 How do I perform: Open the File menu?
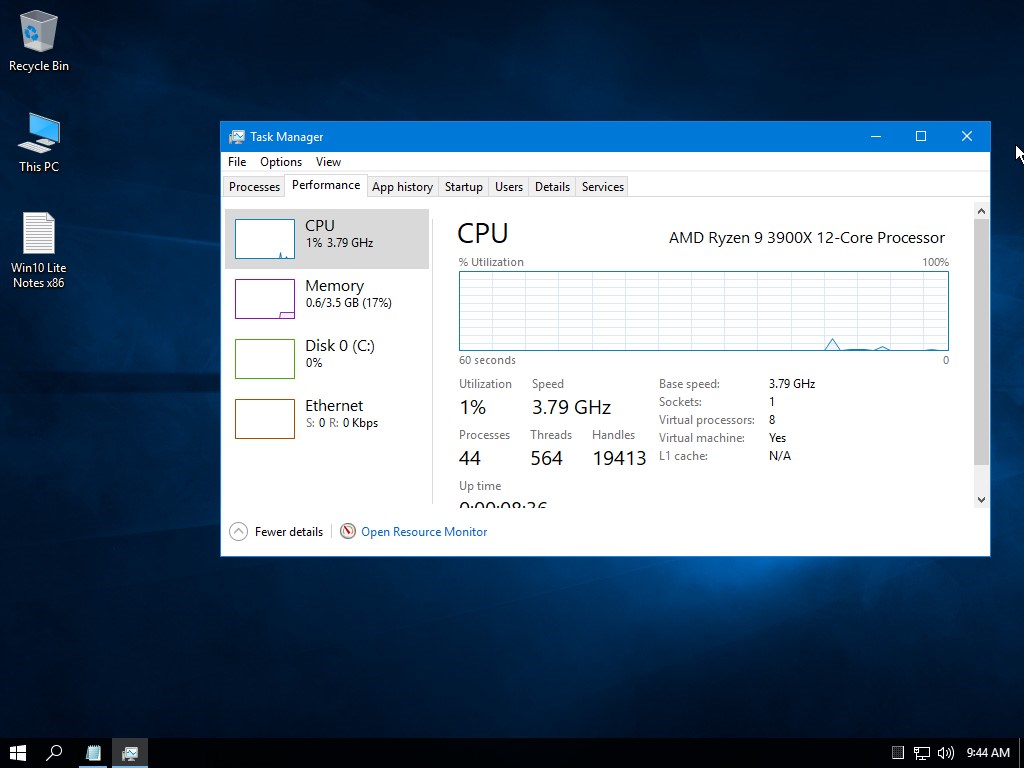[x=237, y=162]
